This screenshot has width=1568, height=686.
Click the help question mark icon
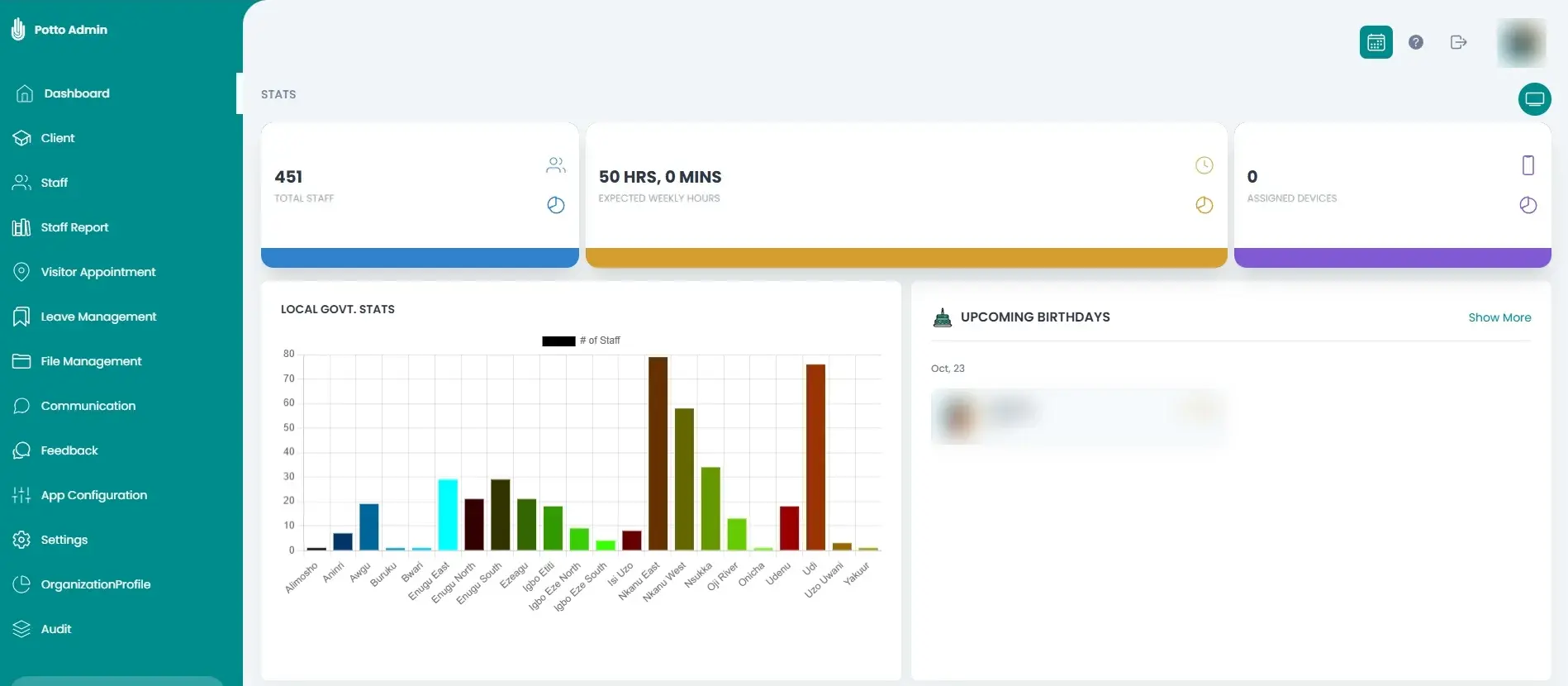click(1416, 42)
